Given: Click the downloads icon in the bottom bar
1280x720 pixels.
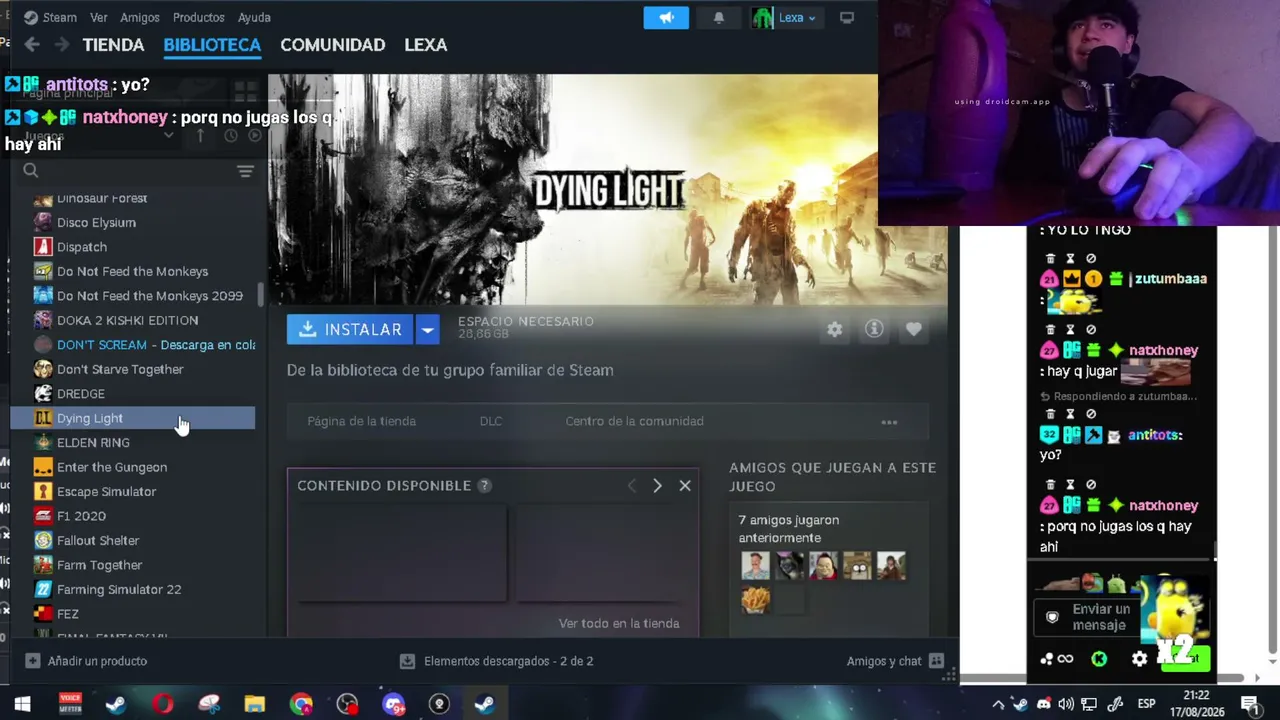Looking at the screenshot, I should 407,661.
